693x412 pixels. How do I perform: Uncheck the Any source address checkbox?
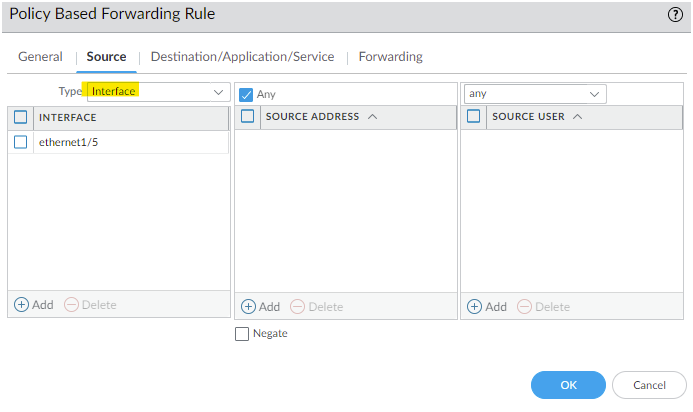point(246,94)
